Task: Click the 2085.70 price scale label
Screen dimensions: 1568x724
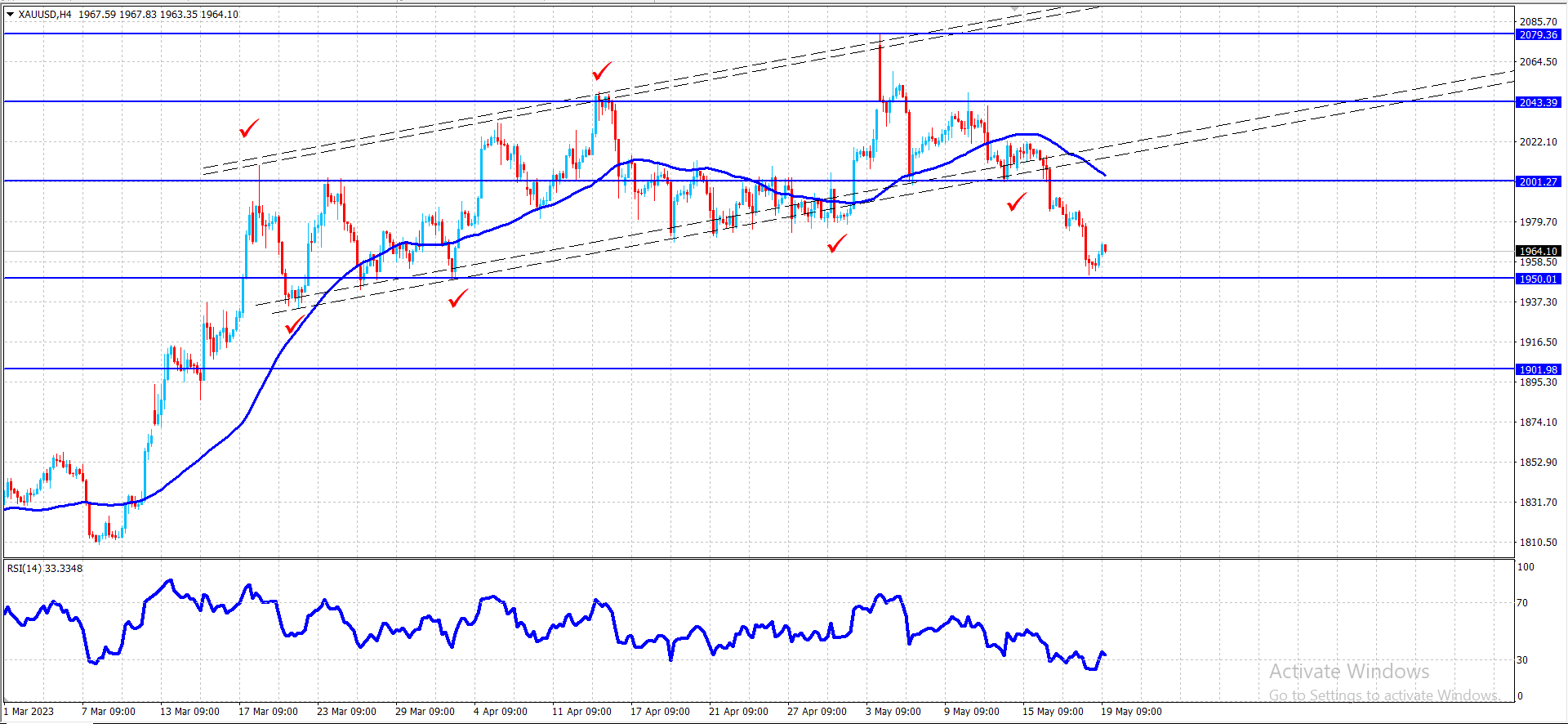Action: [1538, 22]
